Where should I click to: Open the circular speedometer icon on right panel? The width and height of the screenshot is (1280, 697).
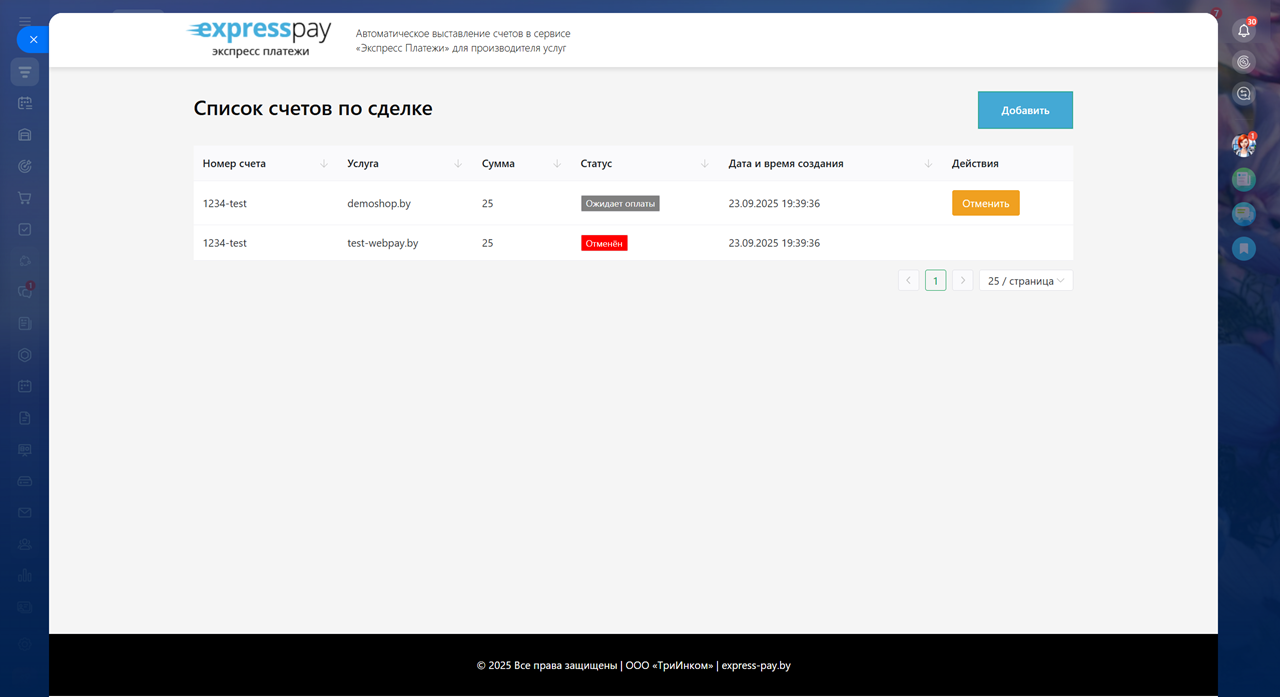pos(1244,62)
